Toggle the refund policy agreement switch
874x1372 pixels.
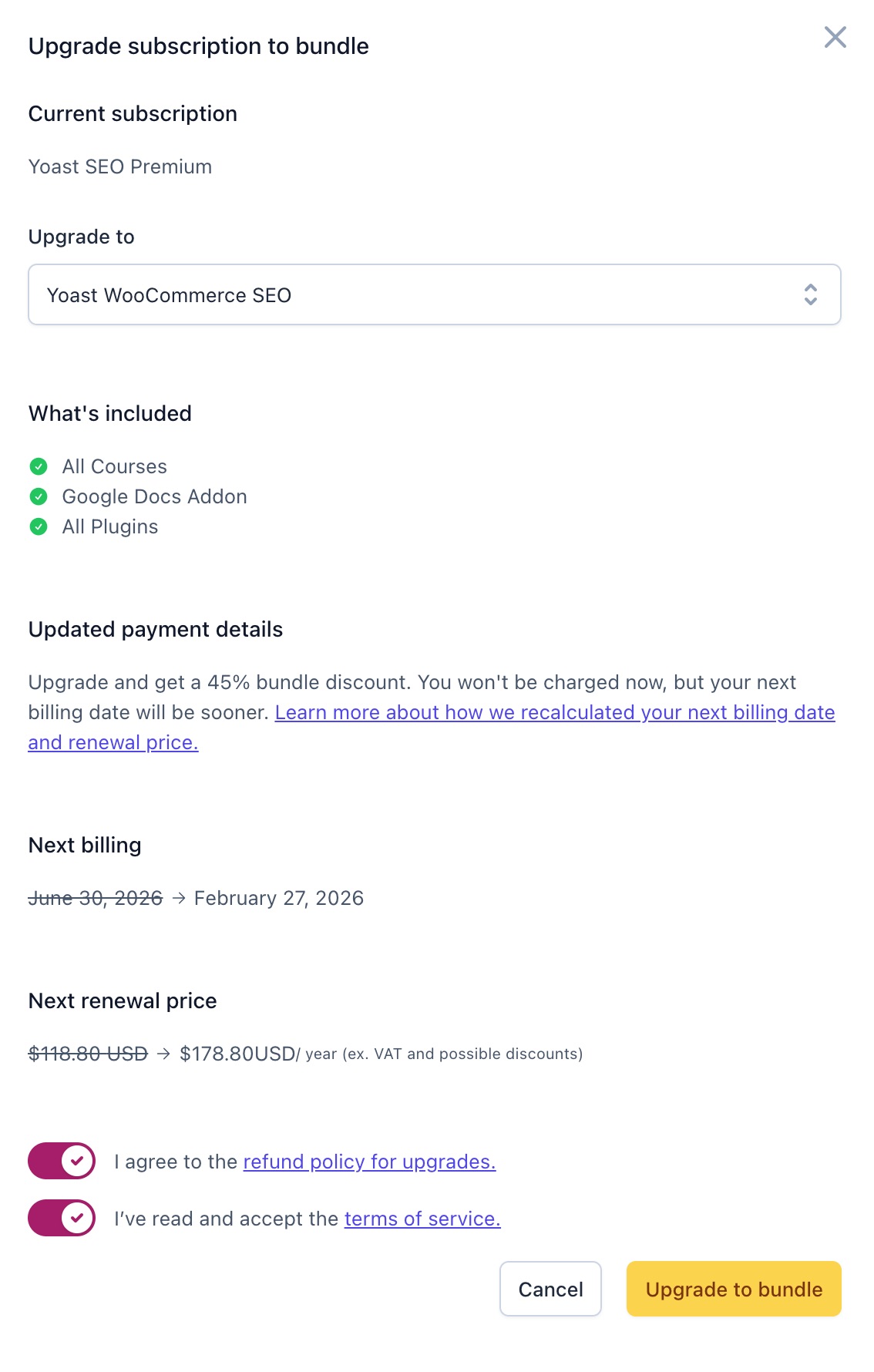pyautogui.click(x=62, y=1161)
